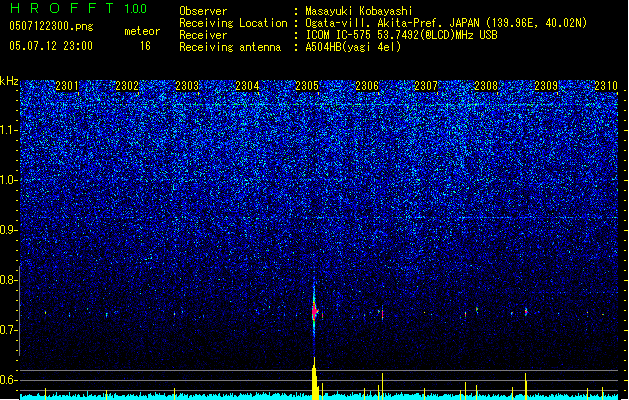
Task: Click the Receiving antenna label
Action: (x=230, y=47)
